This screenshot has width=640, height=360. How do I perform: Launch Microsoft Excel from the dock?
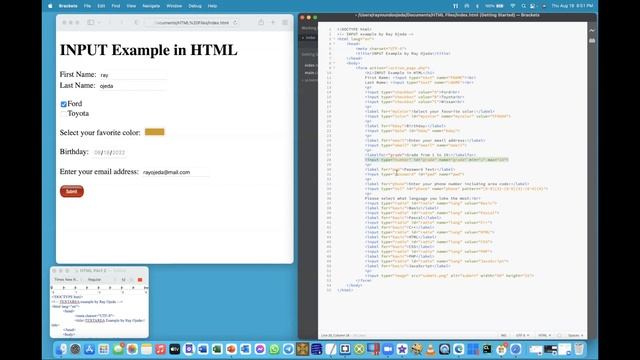[217, 349]
